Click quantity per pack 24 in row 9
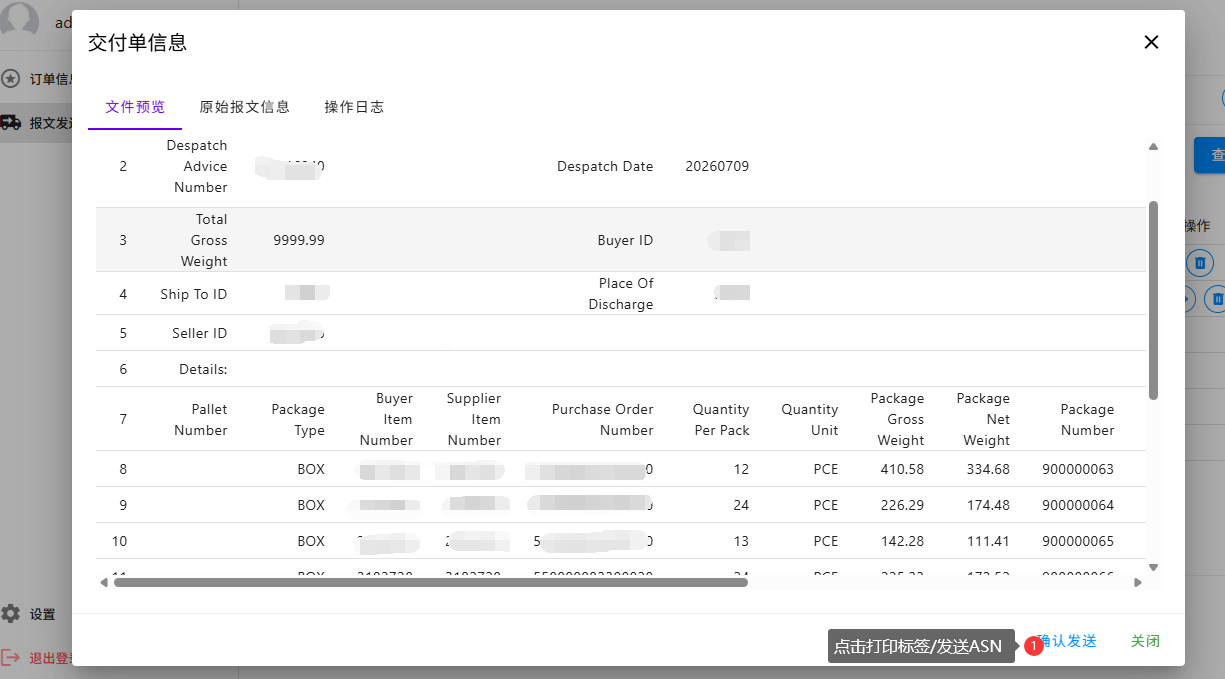The image size is (1225, 679). [741, 505]
